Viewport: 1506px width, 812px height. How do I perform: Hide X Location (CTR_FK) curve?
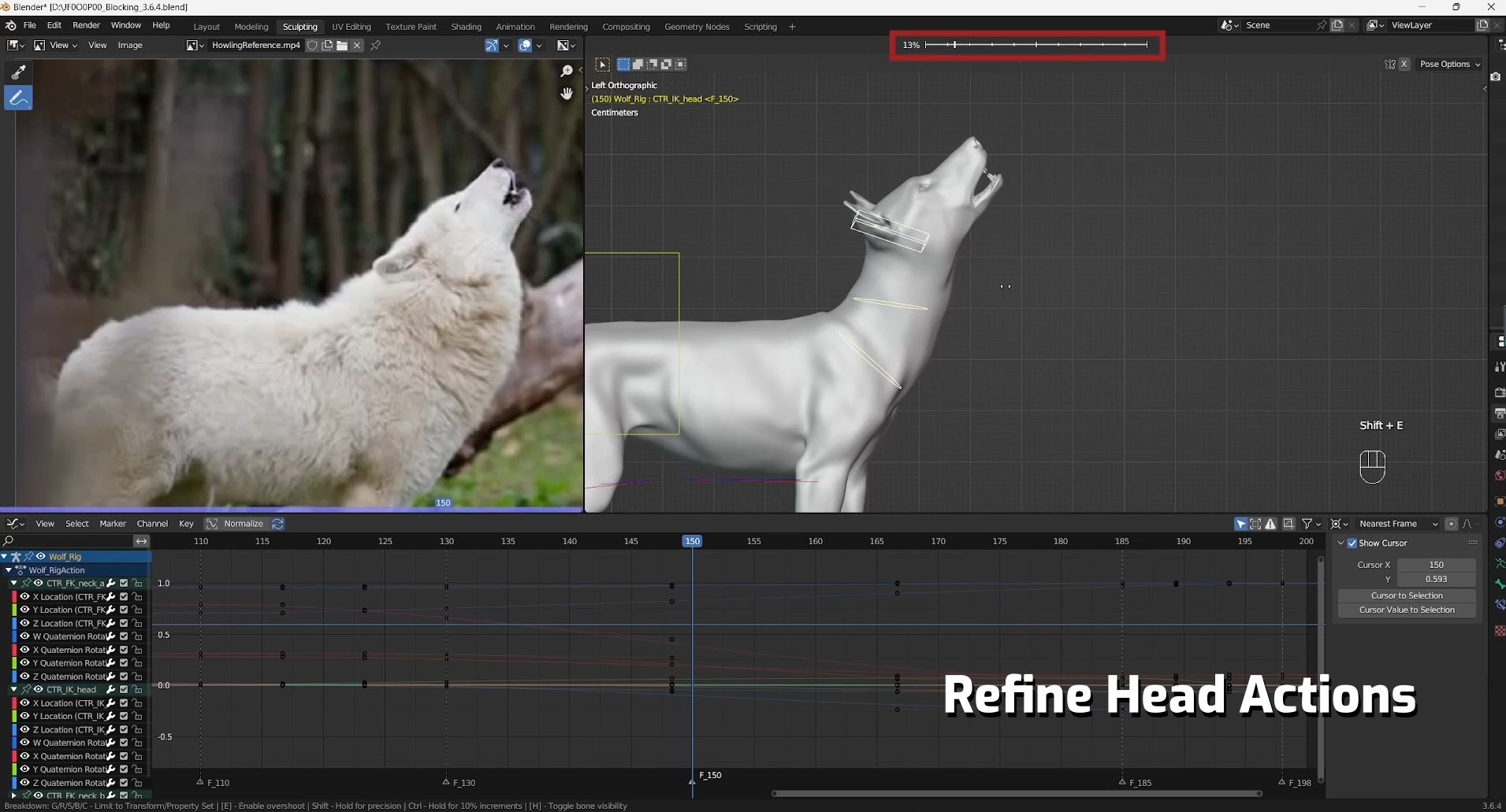point(24,597)
